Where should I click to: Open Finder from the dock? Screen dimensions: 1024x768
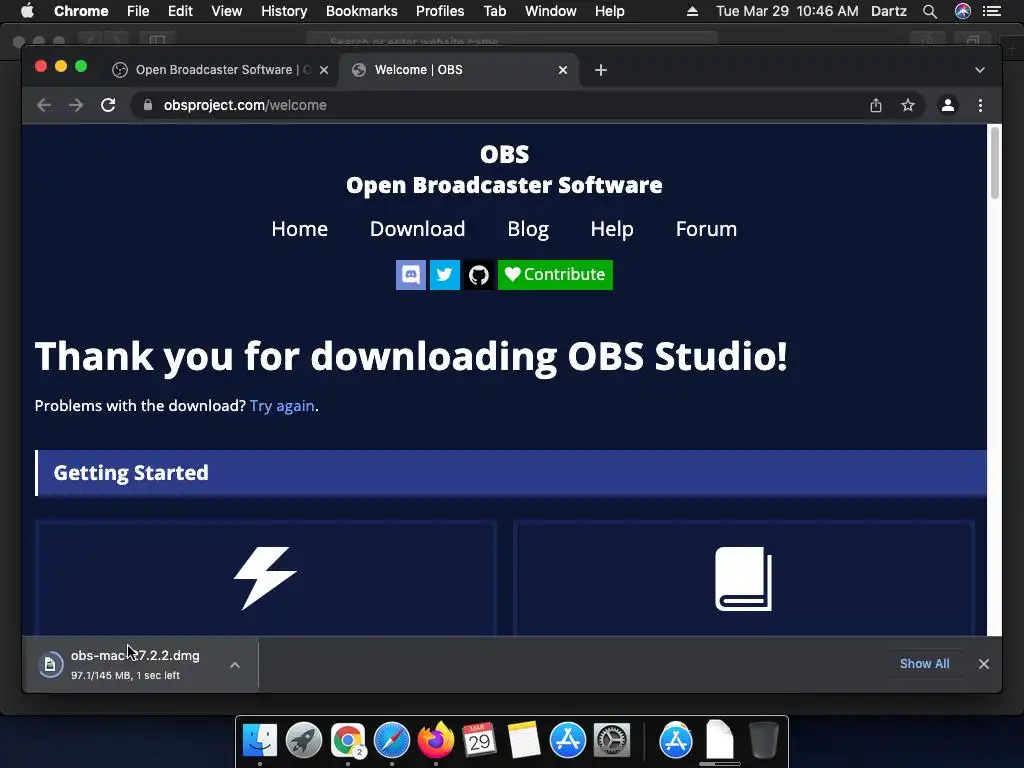(260, 741)
